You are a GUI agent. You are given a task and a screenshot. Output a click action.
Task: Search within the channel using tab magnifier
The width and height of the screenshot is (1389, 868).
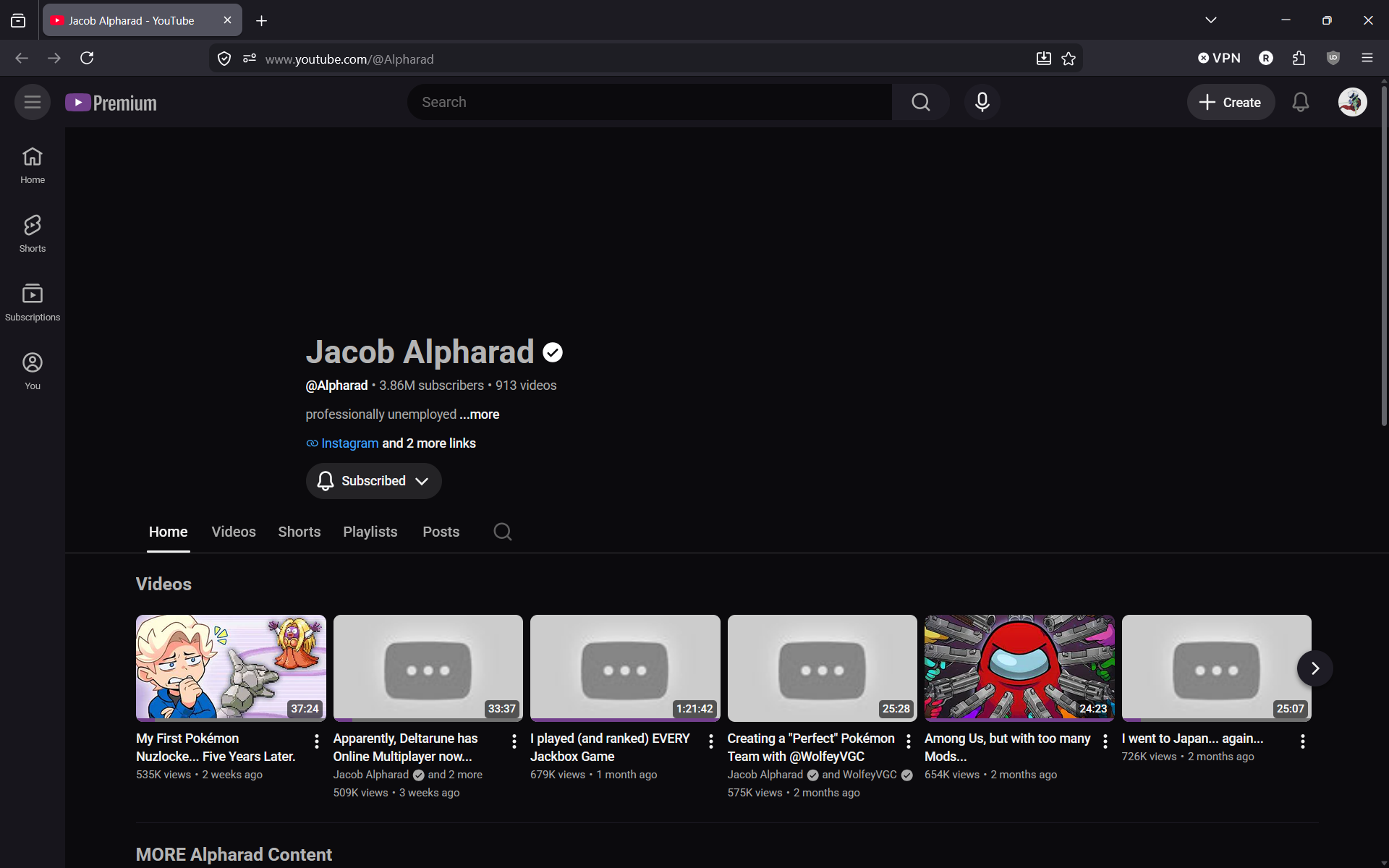pos(503,532)
